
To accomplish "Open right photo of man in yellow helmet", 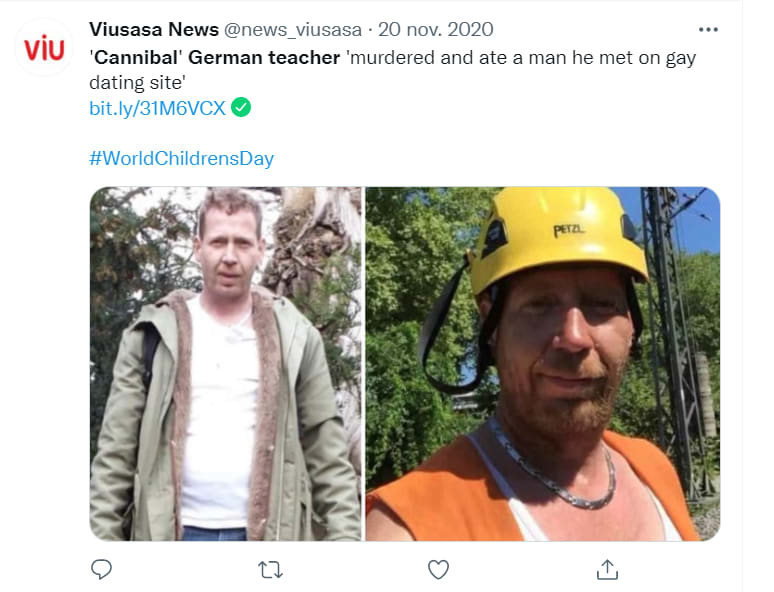I will 542,363.
